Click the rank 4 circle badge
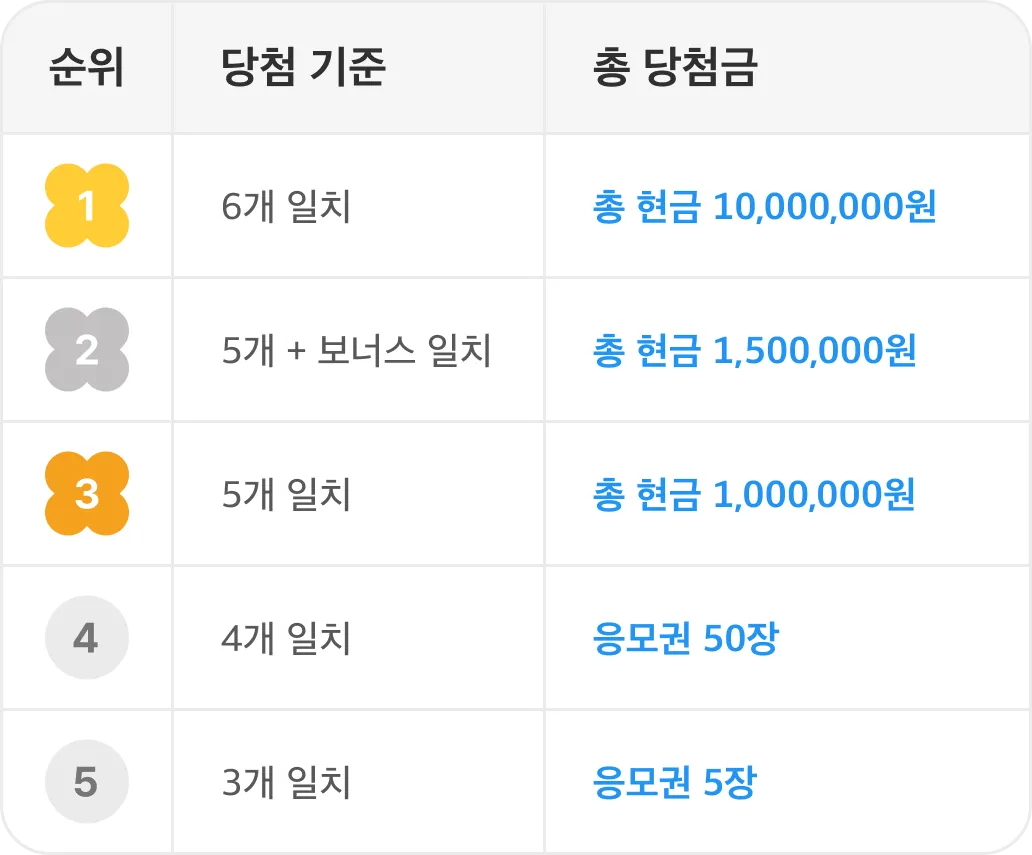The width and height of the screenshot is (1032, 855). coord(87,637)
